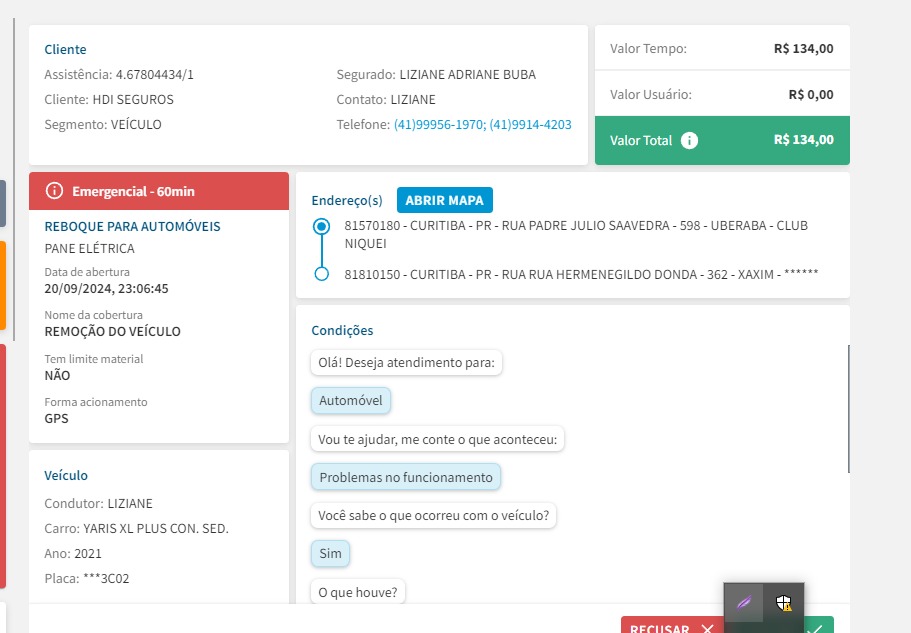This screenshot has width=911, height=633.
Task: Click the REBOQUE PARA AUTOMÓVEIS heading
Action: [x=132, y=227]
